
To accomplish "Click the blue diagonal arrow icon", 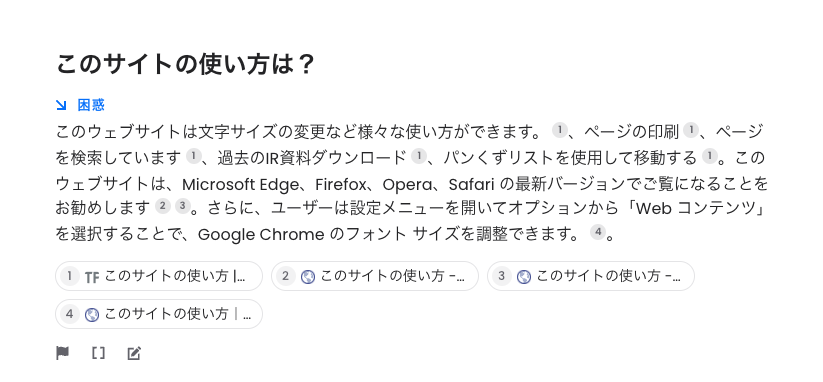I will pyautogui.click(x=61, y=105).
